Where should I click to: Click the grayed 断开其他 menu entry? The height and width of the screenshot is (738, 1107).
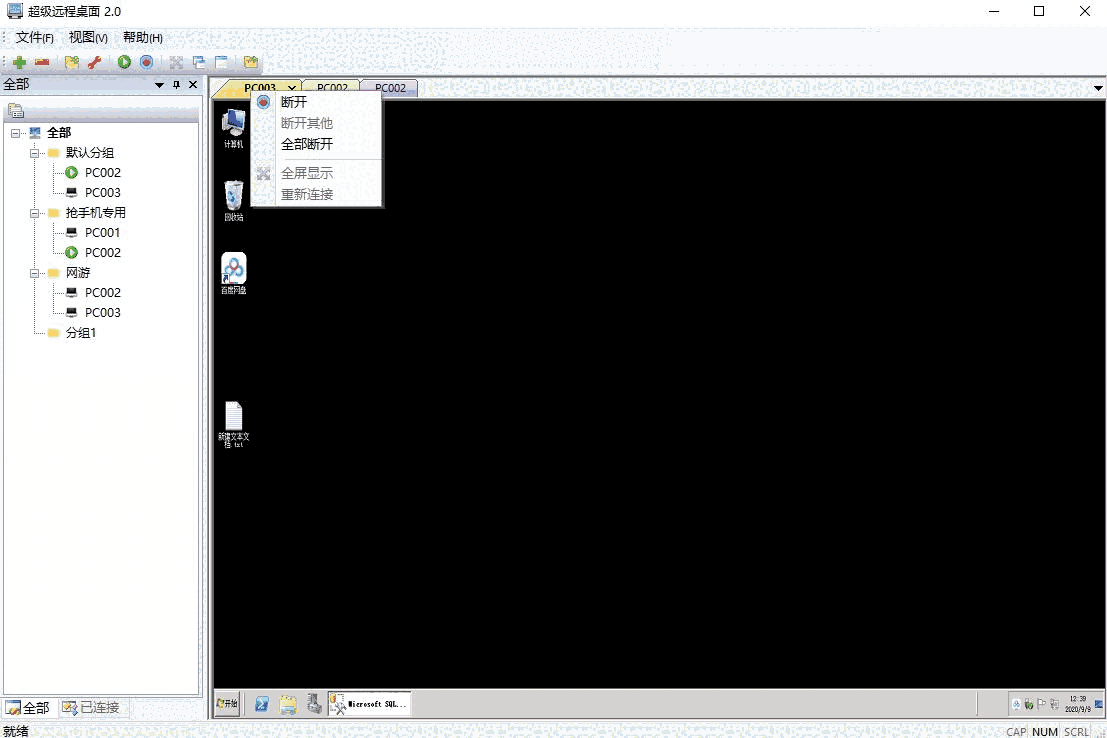(x=316, y=123)
